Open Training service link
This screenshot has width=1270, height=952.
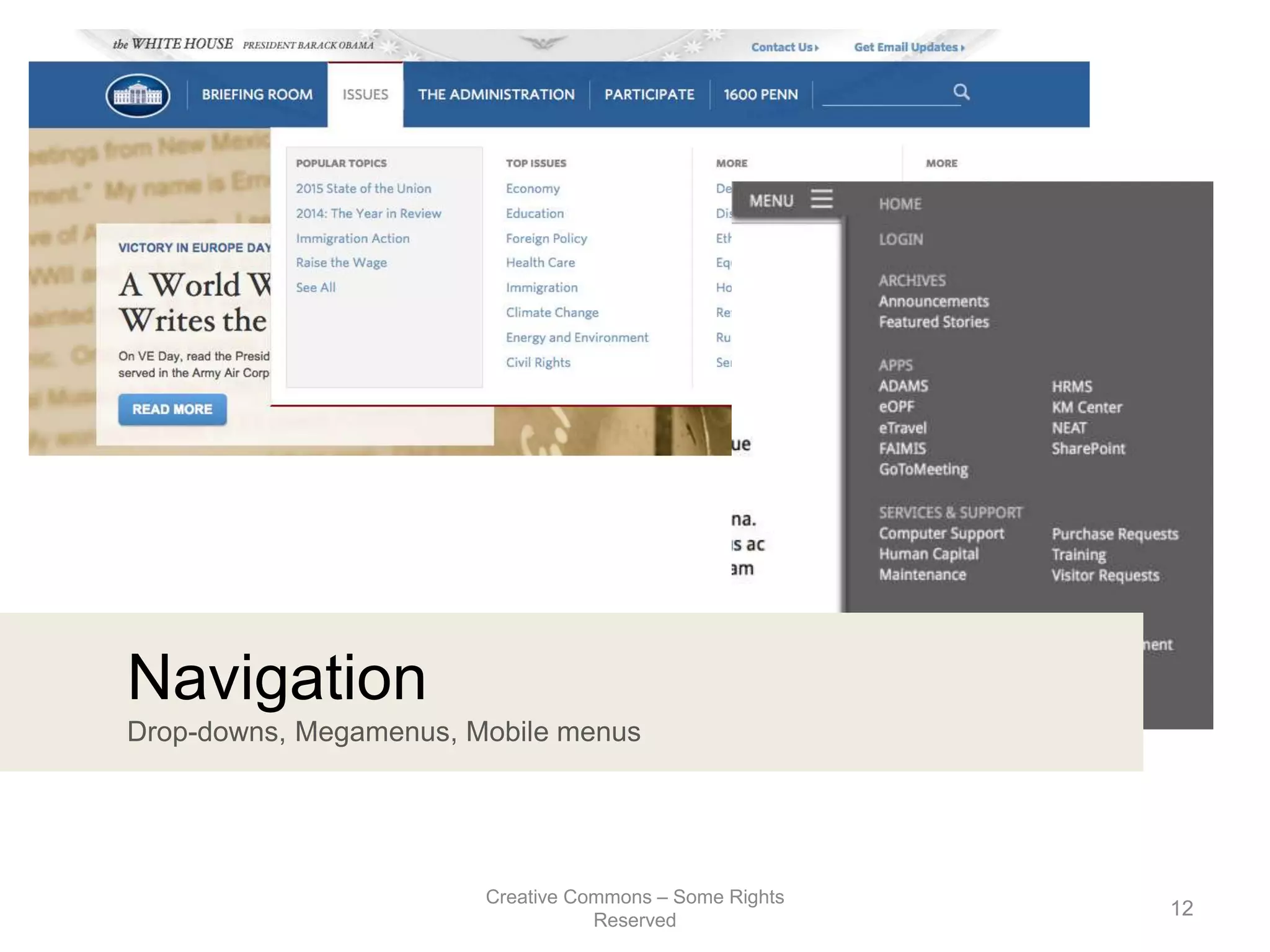point(1078,555)
